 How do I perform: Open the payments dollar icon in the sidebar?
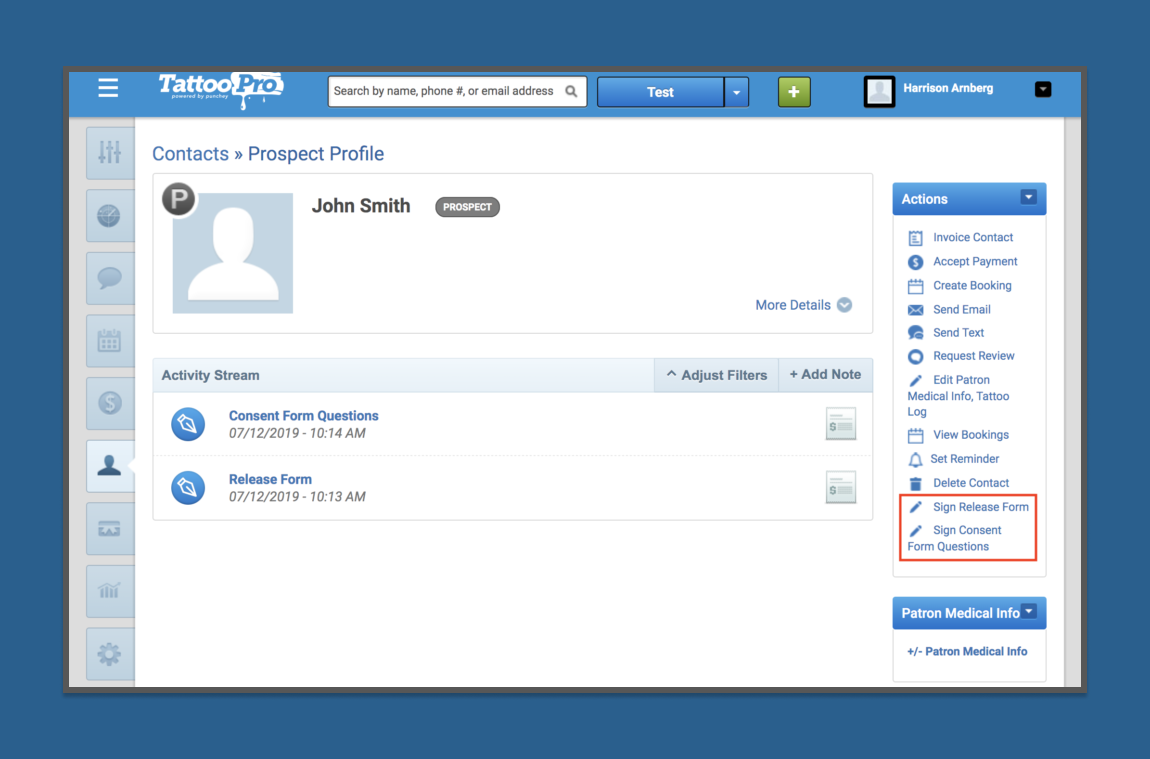[x=110, y=404]
